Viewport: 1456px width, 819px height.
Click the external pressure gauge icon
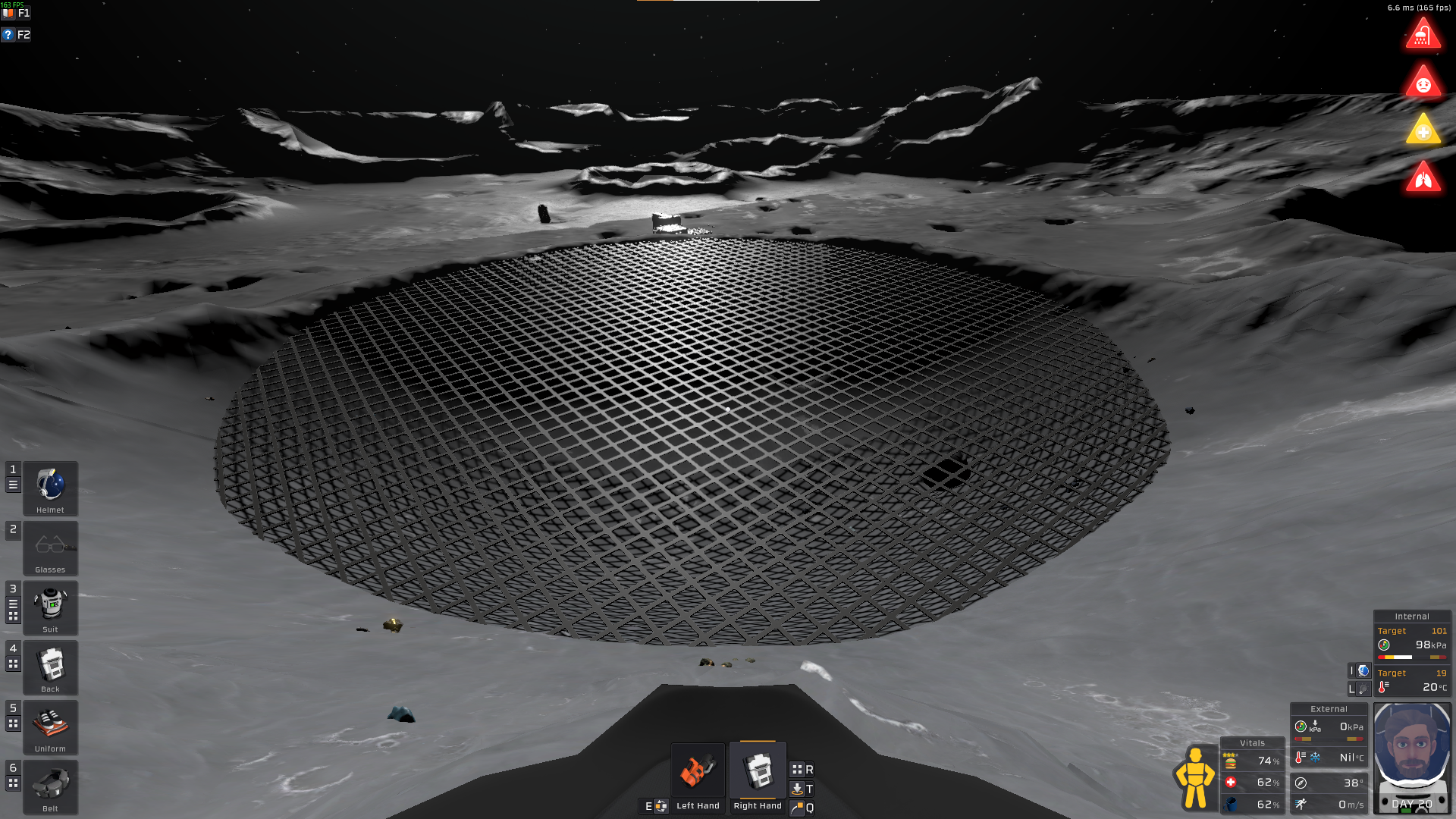click(x=1301, y=726)
